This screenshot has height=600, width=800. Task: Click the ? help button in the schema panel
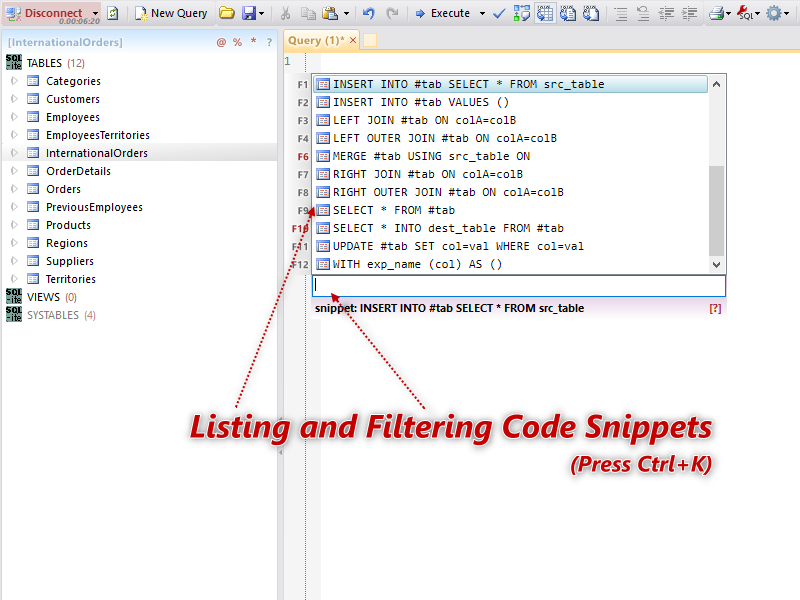point(269,42)
